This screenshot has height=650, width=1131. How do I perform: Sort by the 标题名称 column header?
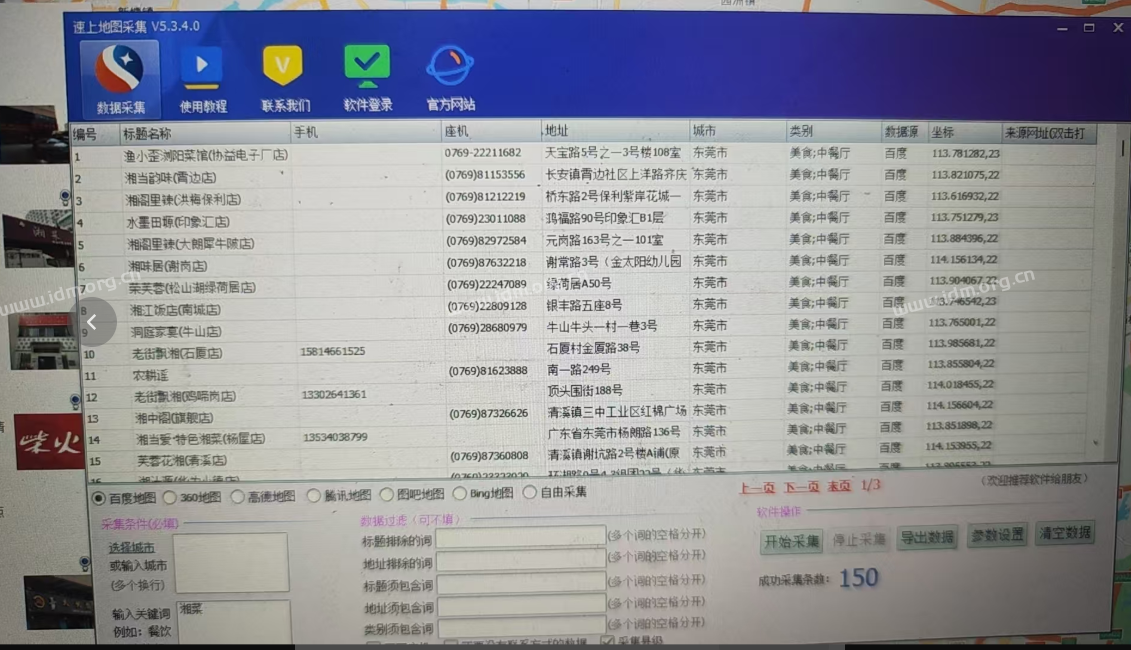(206, 133)
